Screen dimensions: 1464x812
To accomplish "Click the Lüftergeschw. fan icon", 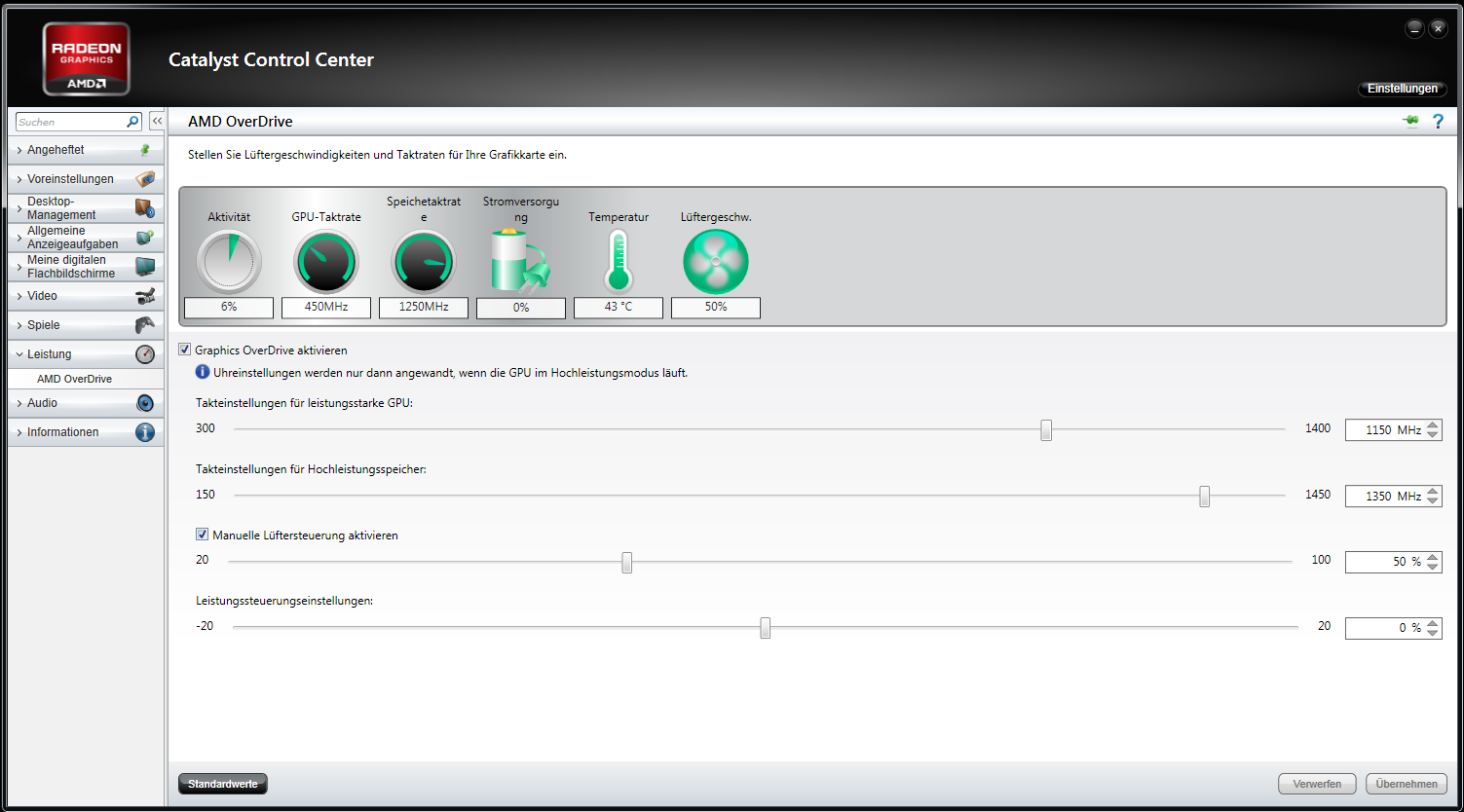I will click(716, 262).
